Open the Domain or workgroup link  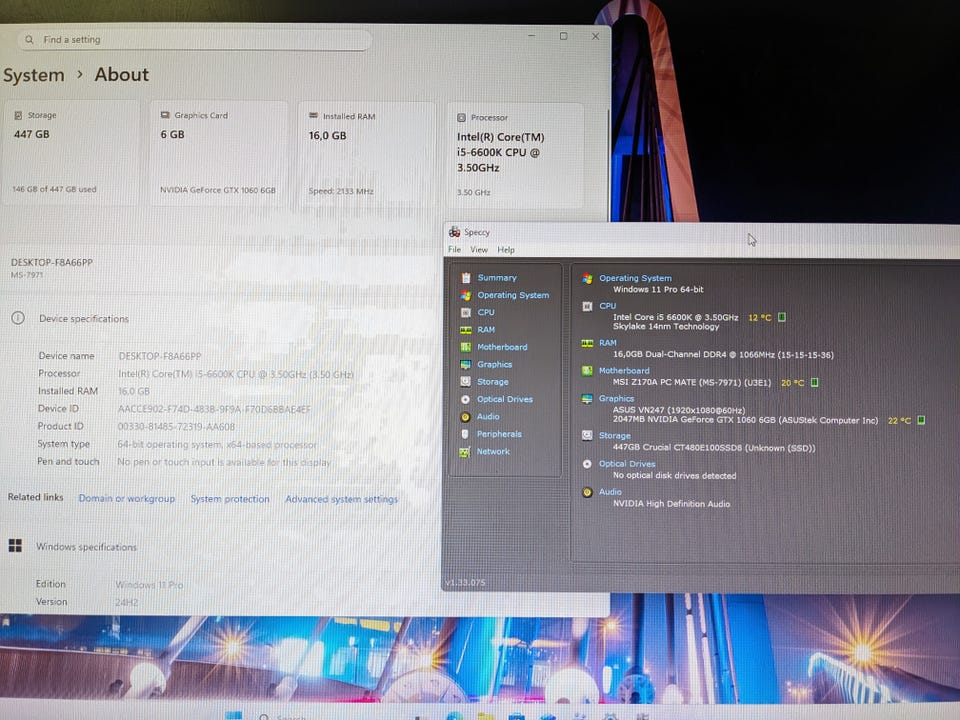pos(127,498)
